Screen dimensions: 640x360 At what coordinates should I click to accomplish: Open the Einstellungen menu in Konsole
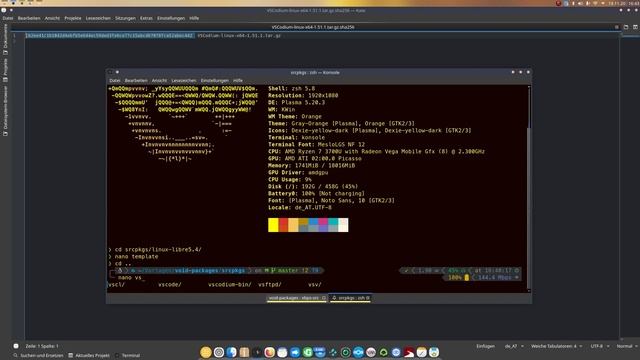click(215, 81)
